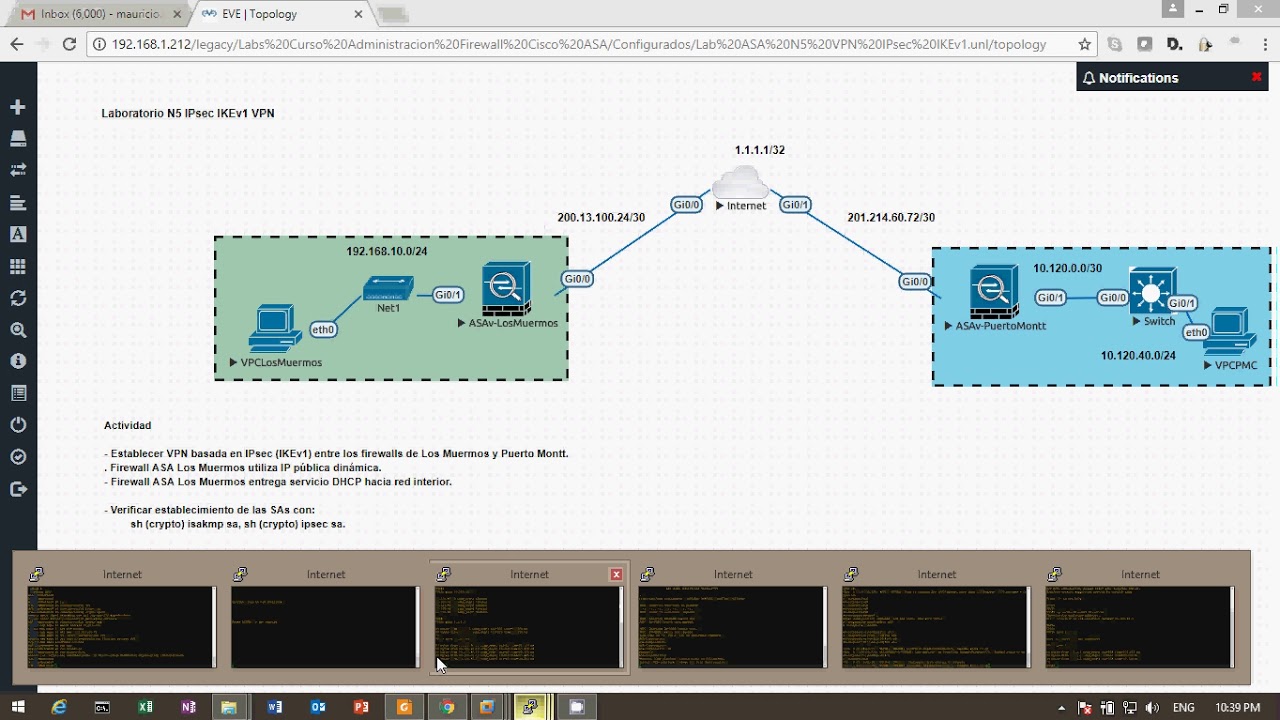
Task: Click the Logout exit icon in sidebar
Action: tap(17, 489)
